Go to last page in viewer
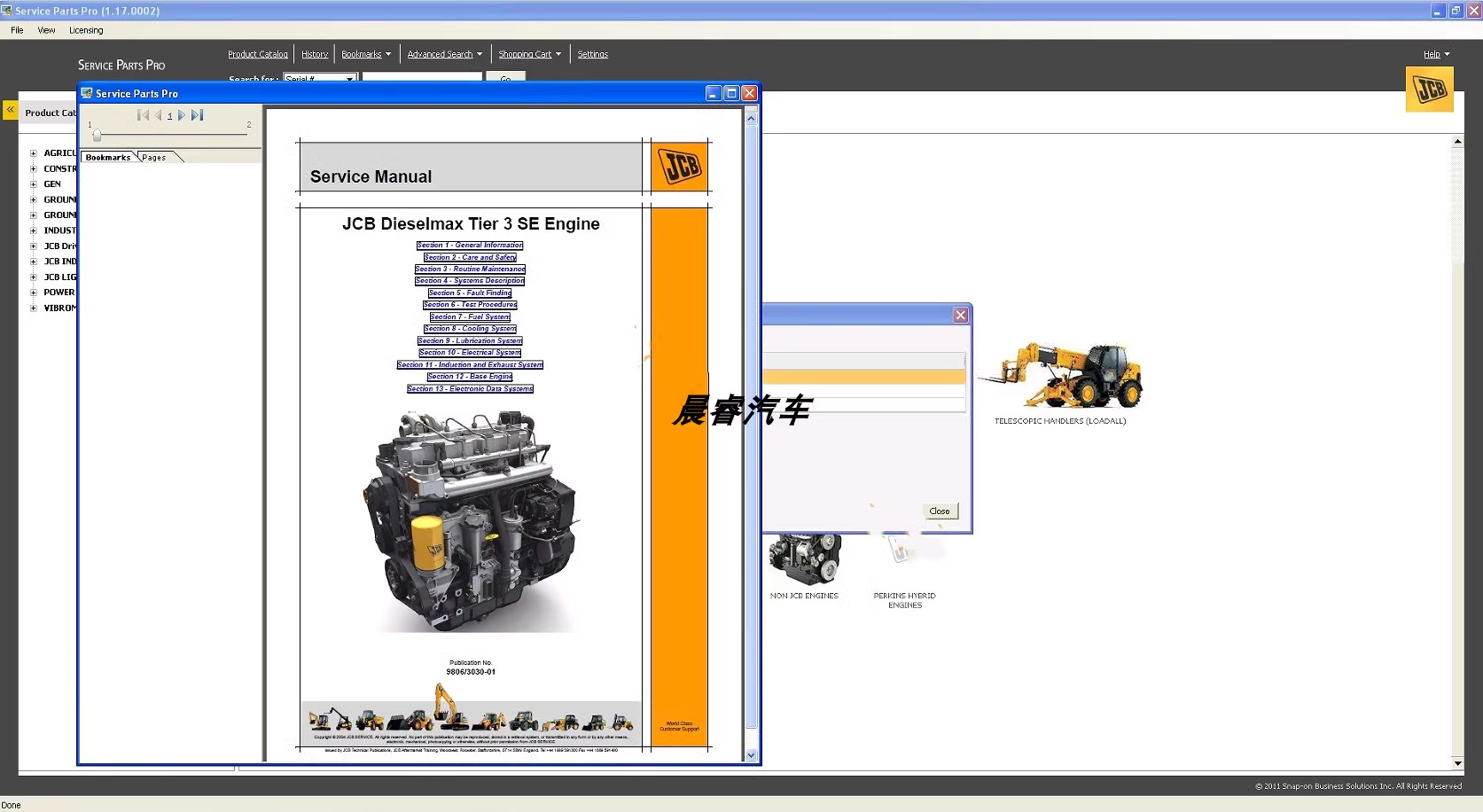This screenshot has width=1483, height=812. [198, 115]
